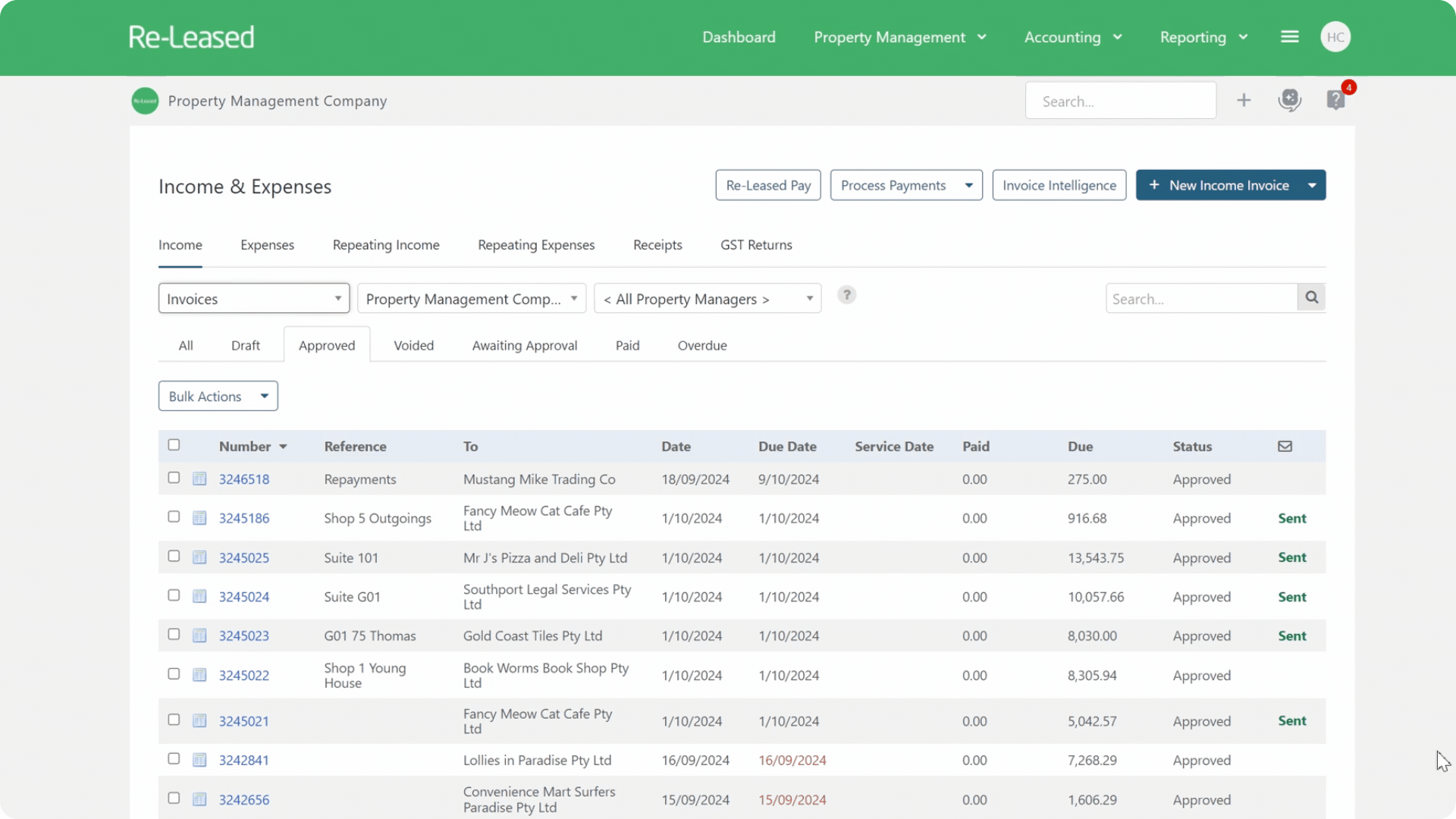The width and height of the screenshot is (1456, 819).
Task: Click the Re-Leased logo
Action: pos(191,37)
